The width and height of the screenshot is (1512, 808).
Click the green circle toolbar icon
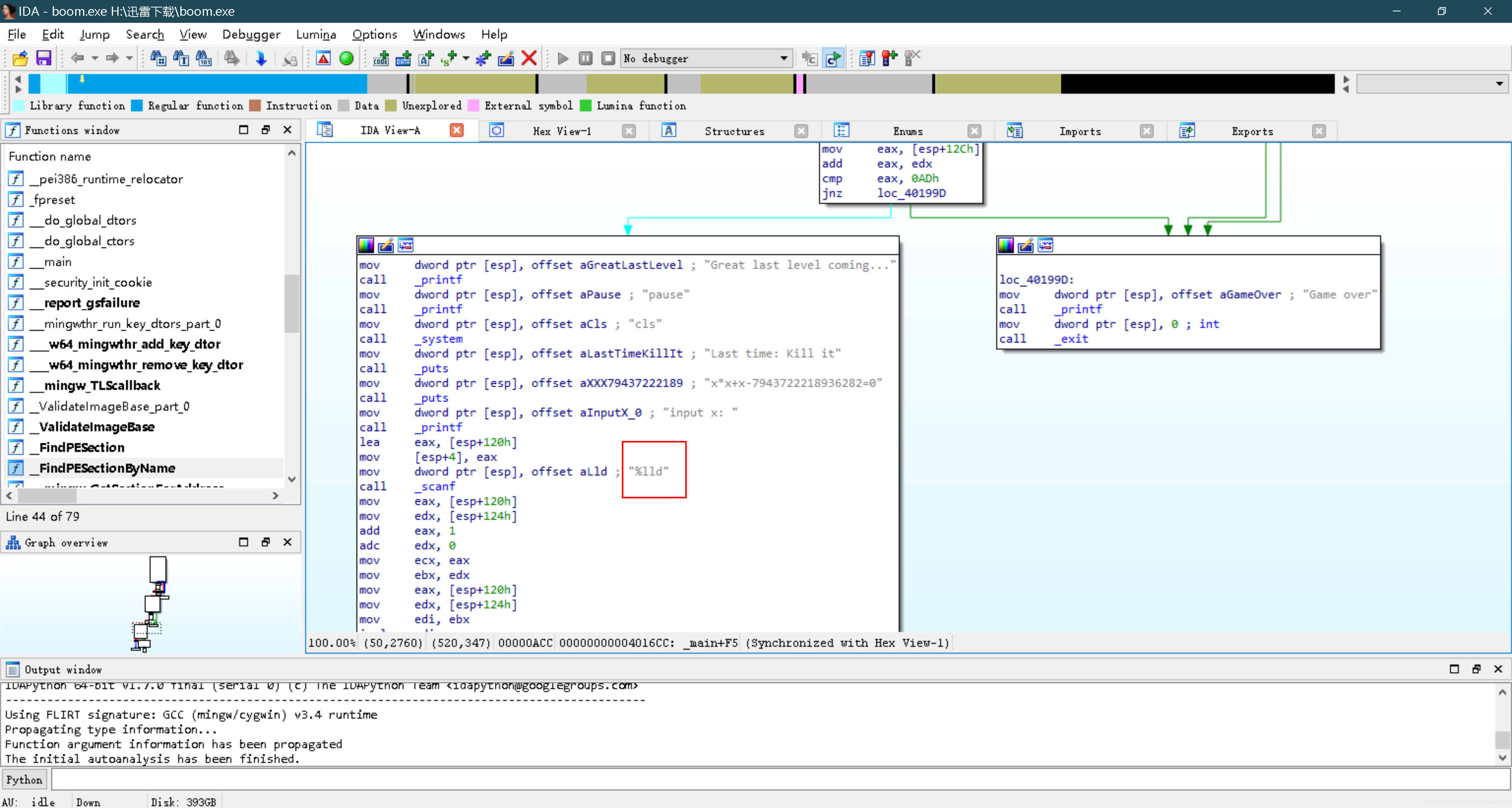tap(346, 58)
